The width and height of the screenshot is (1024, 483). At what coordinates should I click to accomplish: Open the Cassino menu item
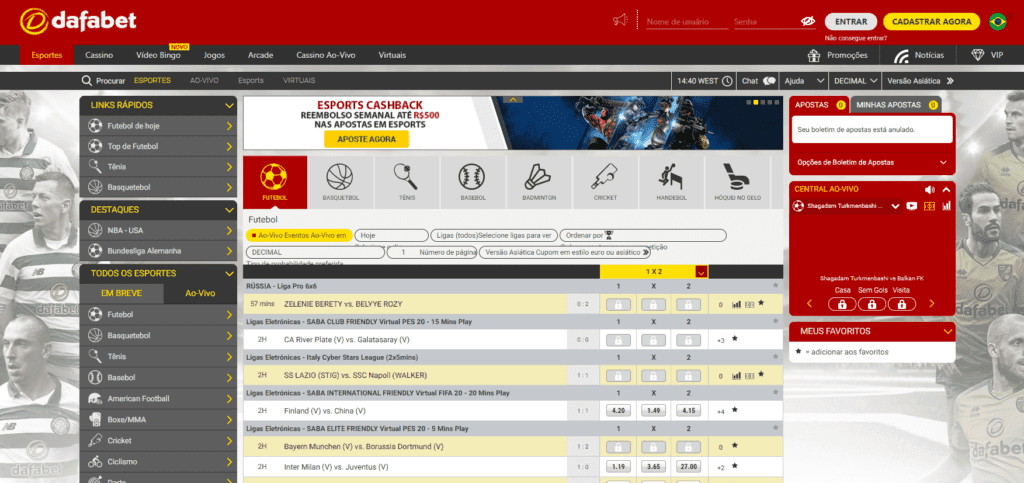click(x=99, y=55)
